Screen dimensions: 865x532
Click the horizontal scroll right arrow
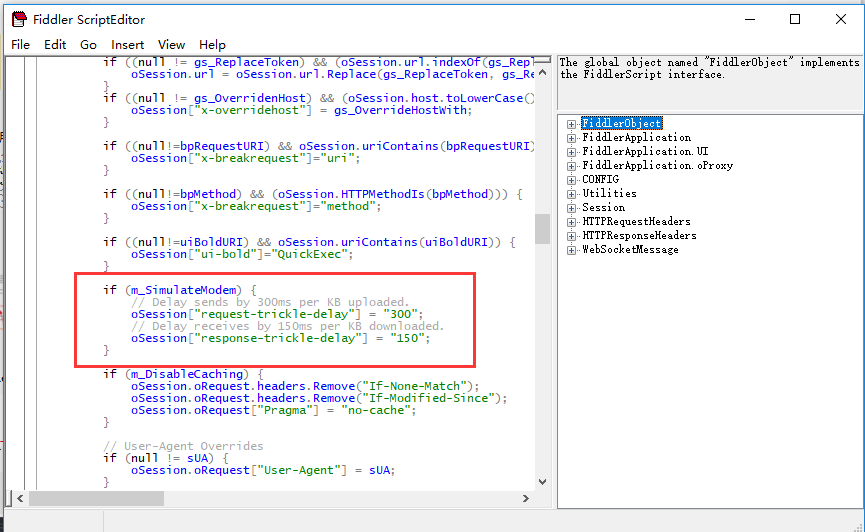pos(526,498)
